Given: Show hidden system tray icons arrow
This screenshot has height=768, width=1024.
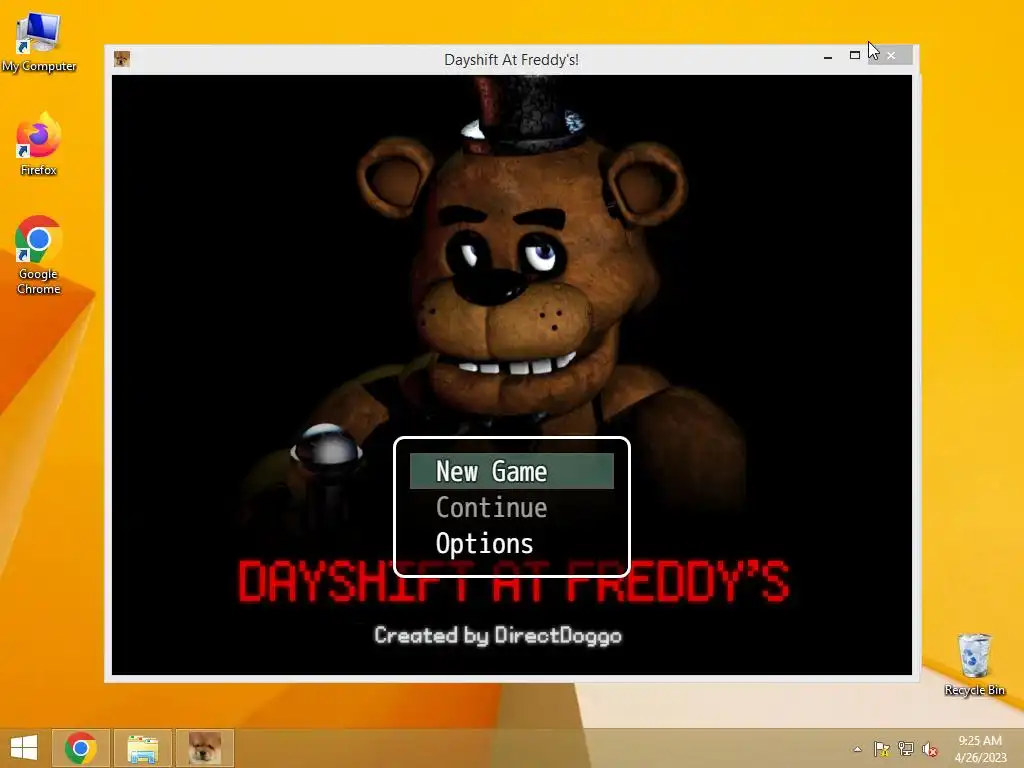Looking at the screenshot, I should [x=857, y=749].
